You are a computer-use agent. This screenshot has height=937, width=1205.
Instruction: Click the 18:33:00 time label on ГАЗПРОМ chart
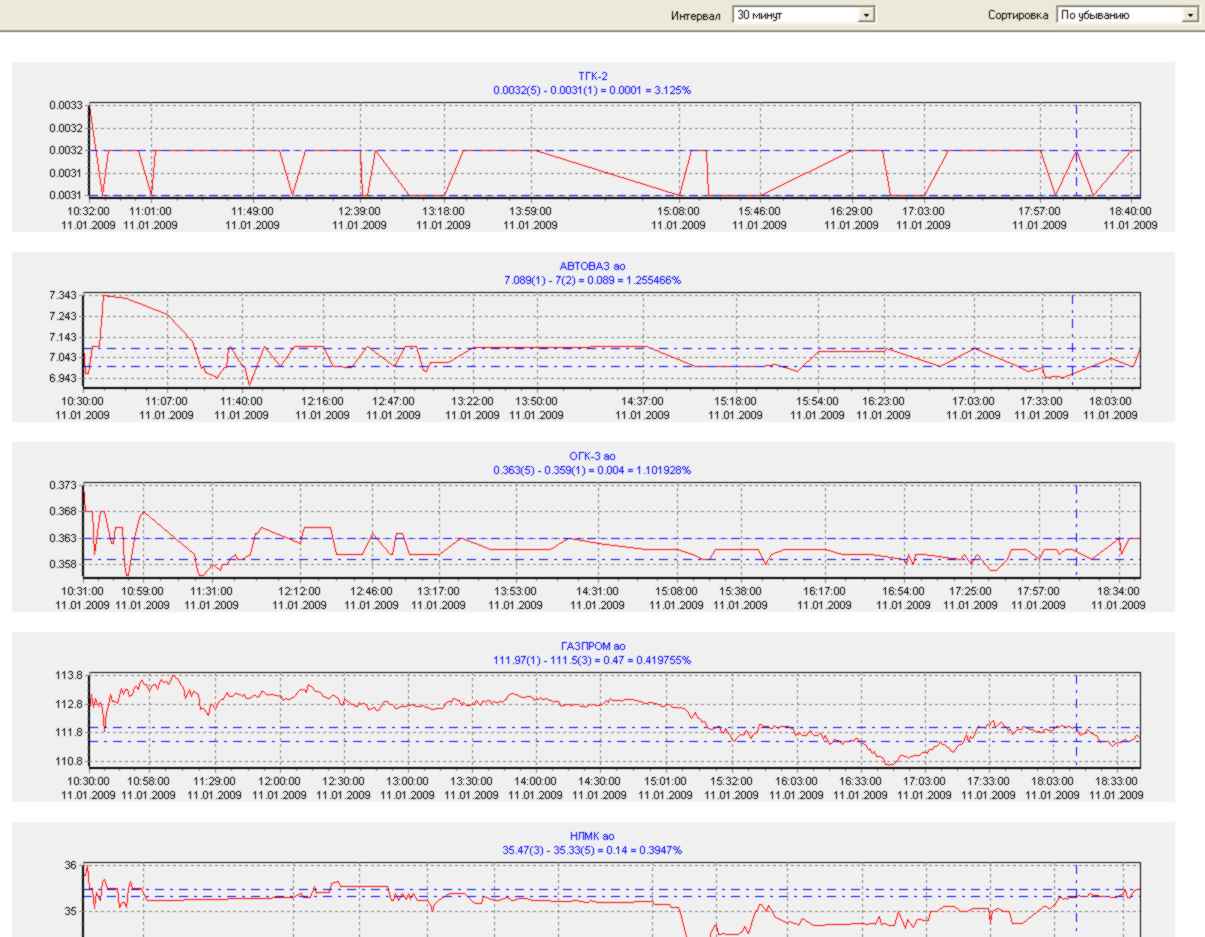[1118, 781]
